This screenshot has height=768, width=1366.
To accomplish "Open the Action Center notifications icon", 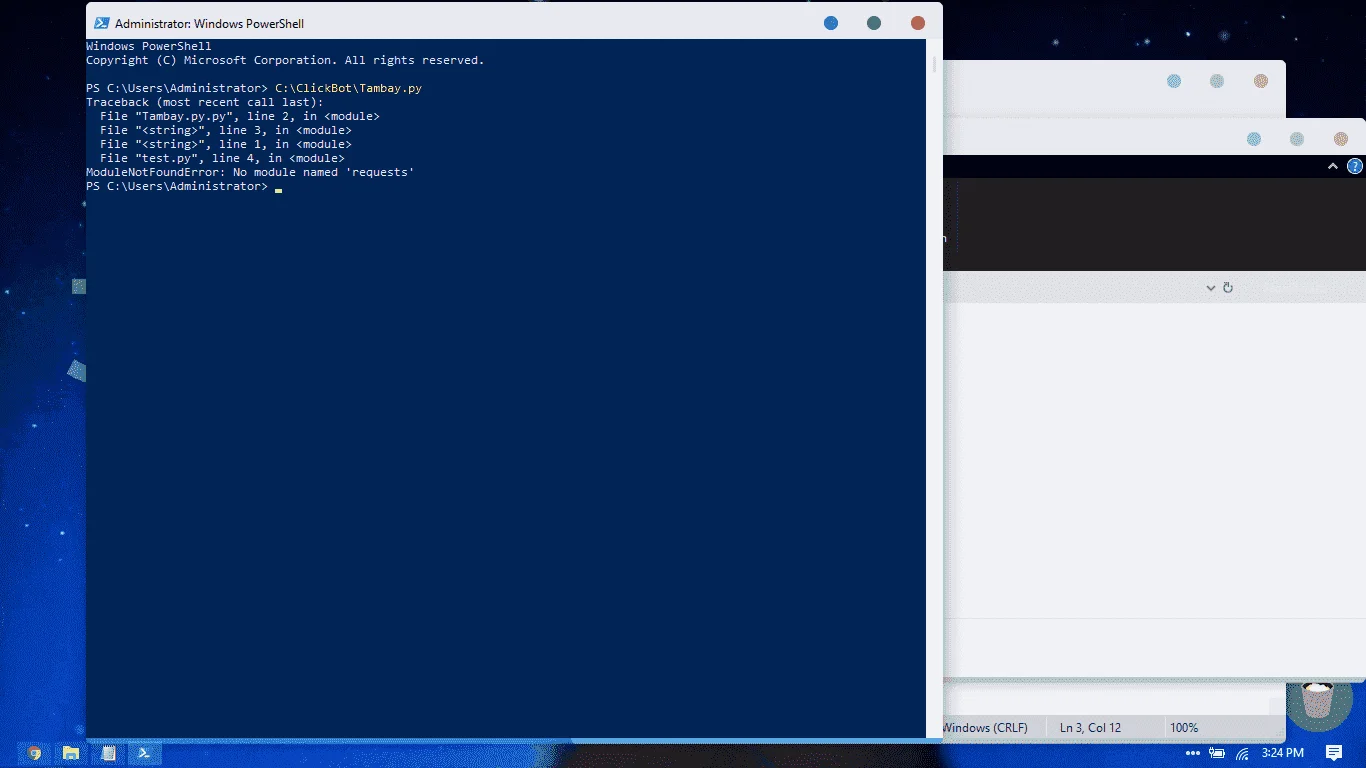I will (x=1334, y=753).
